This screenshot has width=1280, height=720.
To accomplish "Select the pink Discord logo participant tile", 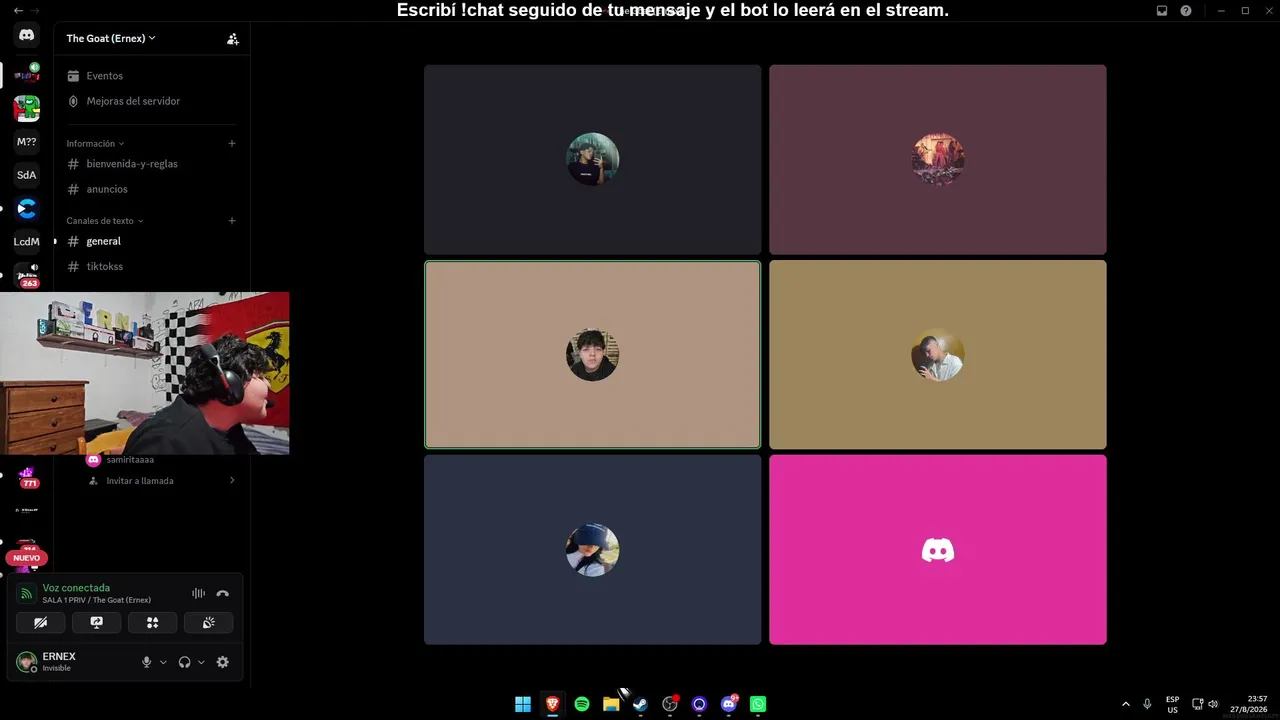I will tap(938, 550).
